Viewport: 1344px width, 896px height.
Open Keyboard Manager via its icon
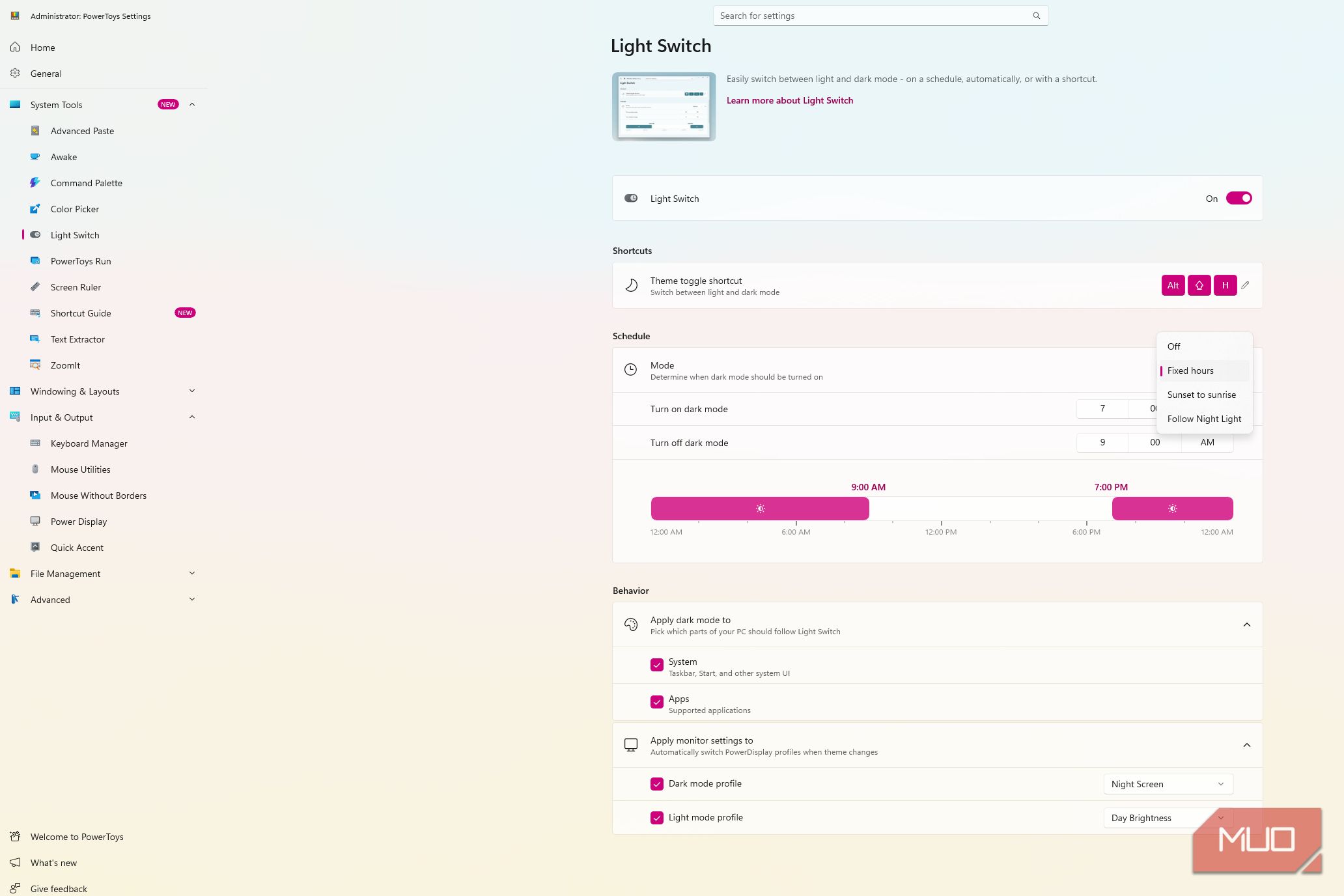(35, 443)
